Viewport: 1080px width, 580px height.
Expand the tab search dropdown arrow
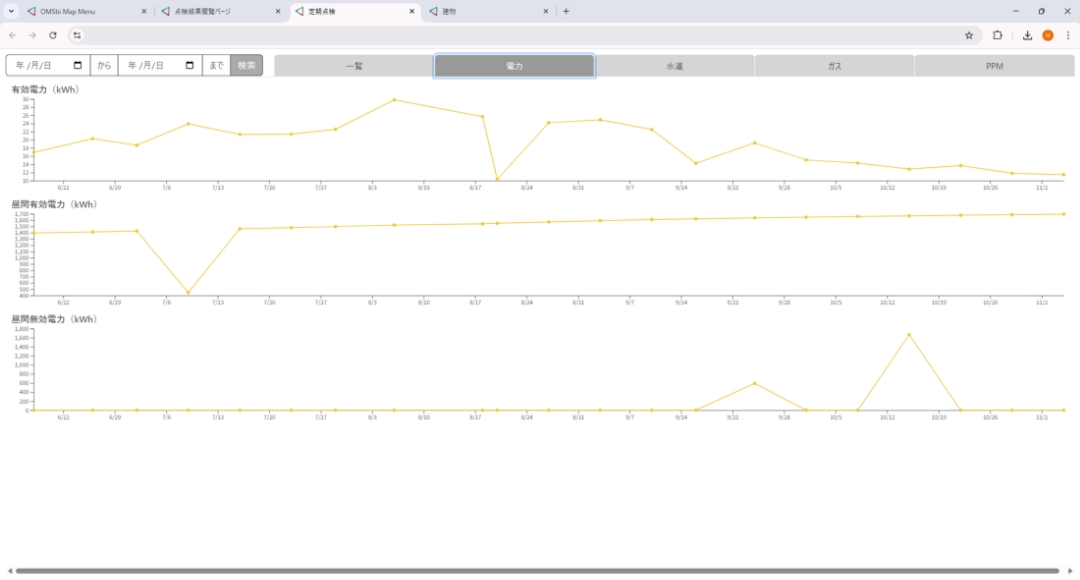click(x=12, y=11)
